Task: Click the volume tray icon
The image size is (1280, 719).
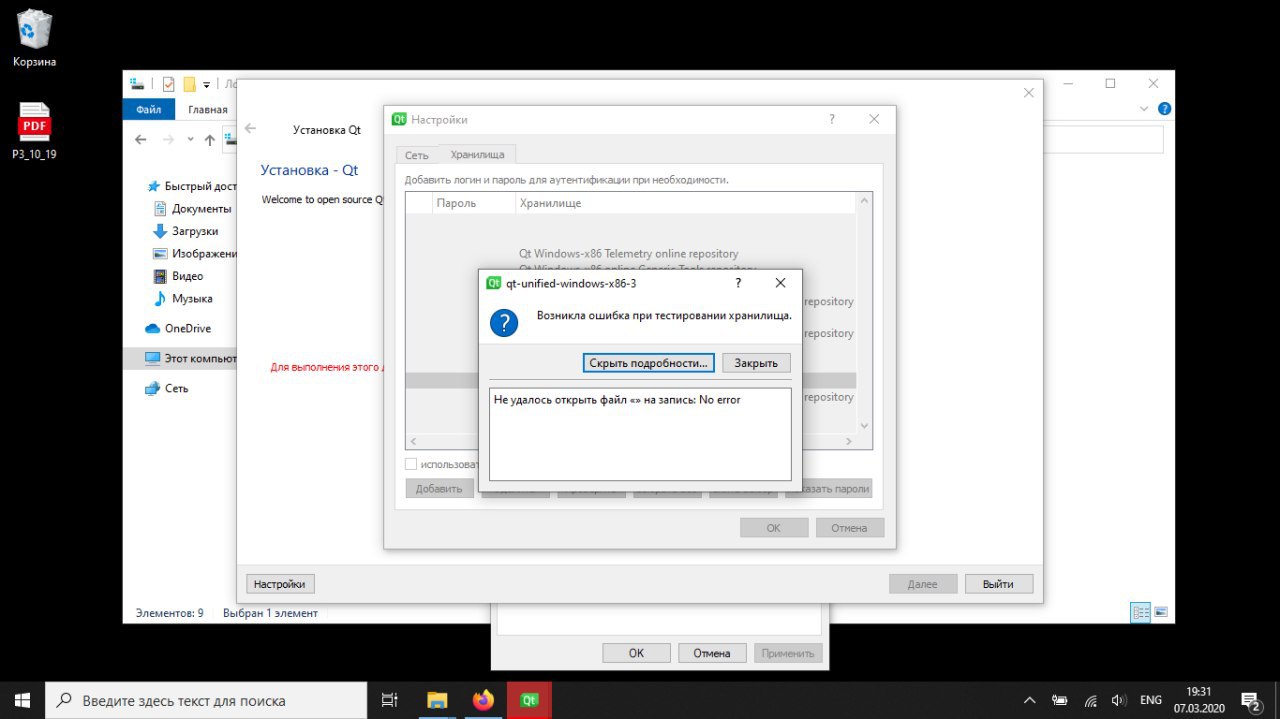Action: click(1119, 700)
